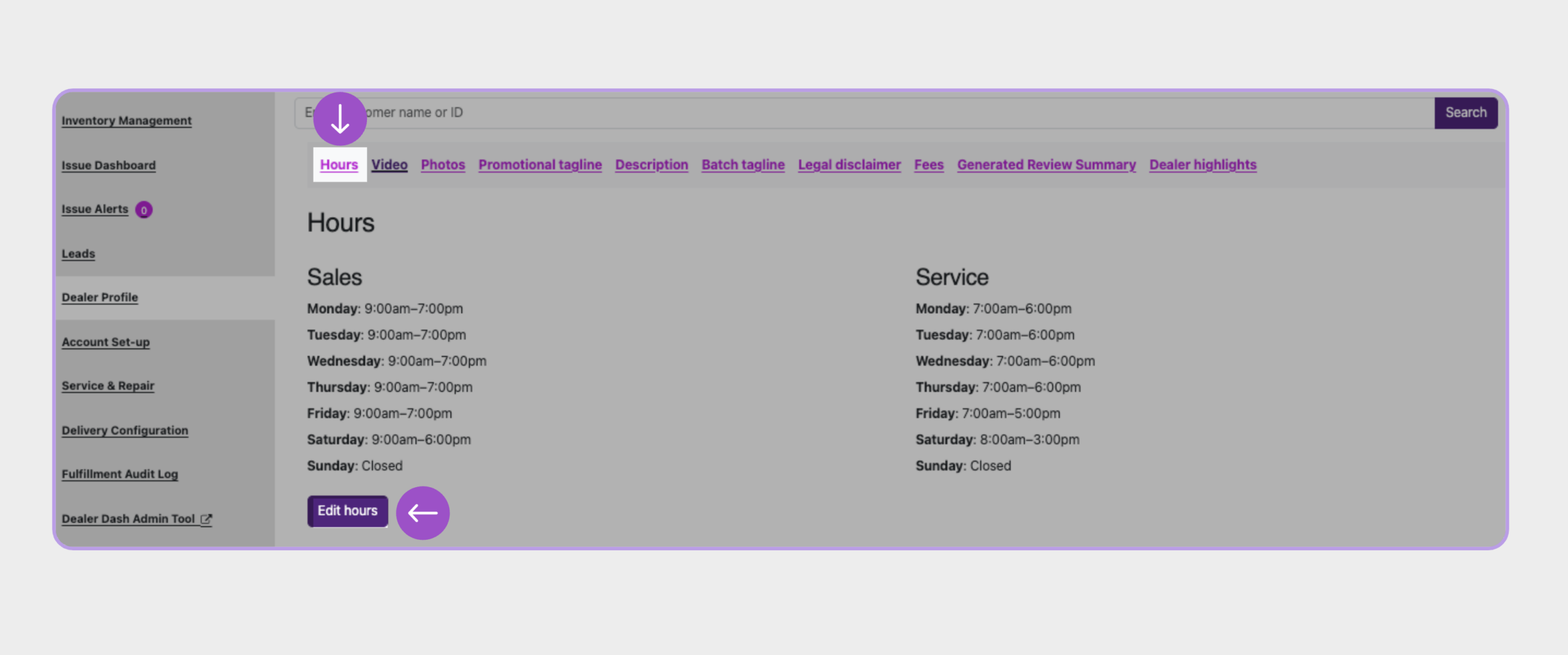The height and width of the screenshot is (655, 1568).
Task: Select Sales Sunday Closed row
Action: pos(355,466)
